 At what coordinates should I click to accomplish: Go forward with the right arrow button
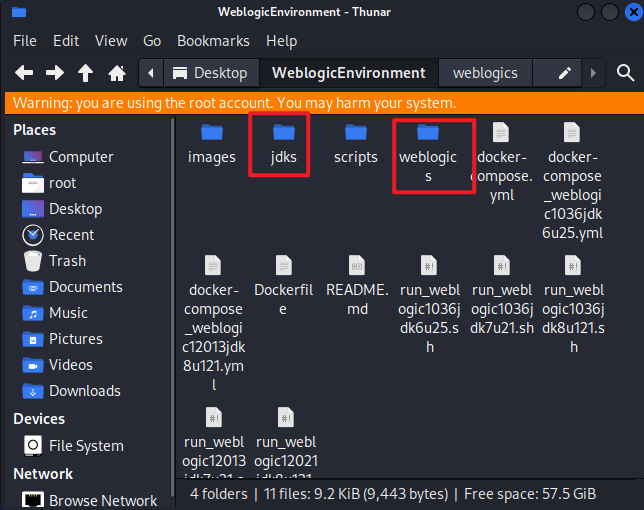[x=55, y=73]
